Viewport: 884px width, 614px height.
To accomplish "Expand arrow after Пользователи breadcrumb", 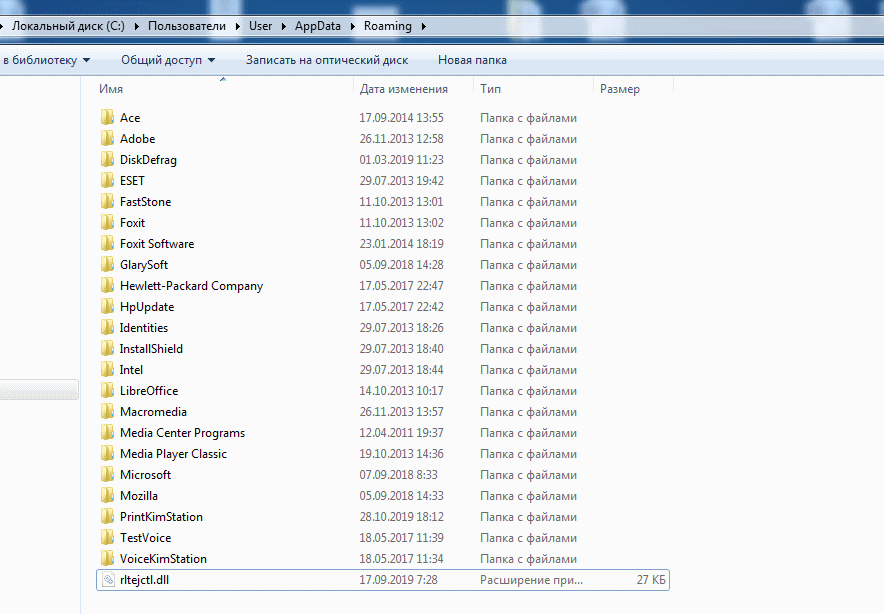I will click(x=237, y=26).
